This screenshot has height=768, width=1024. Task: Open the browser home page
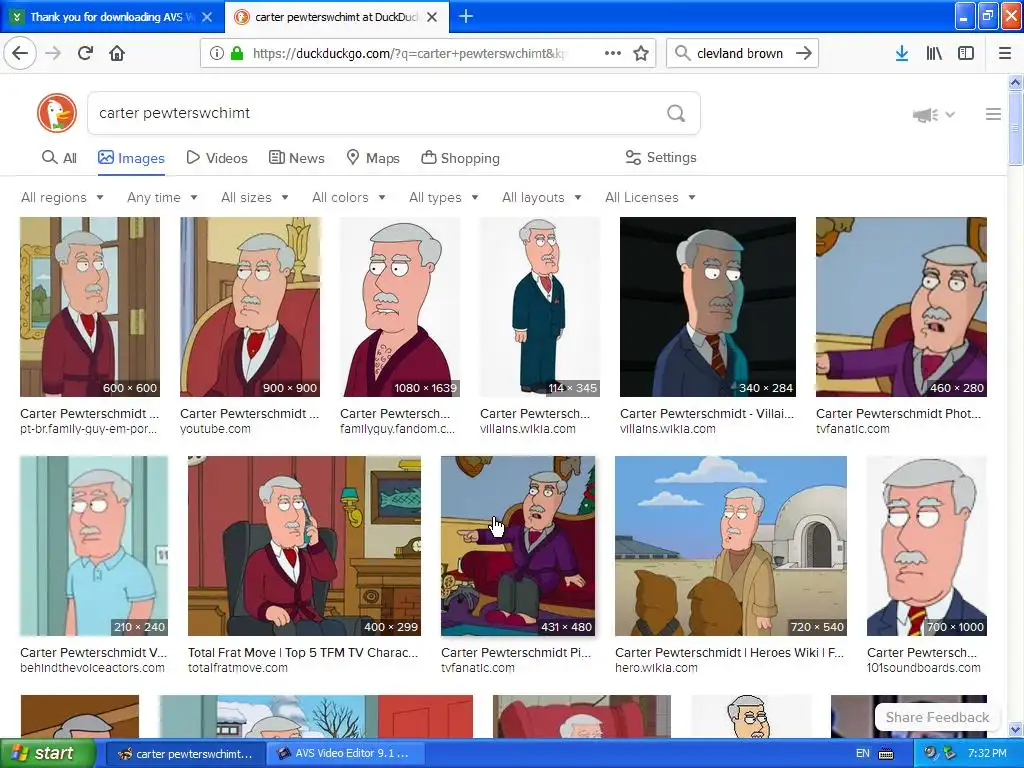click(x=117, y=53)
